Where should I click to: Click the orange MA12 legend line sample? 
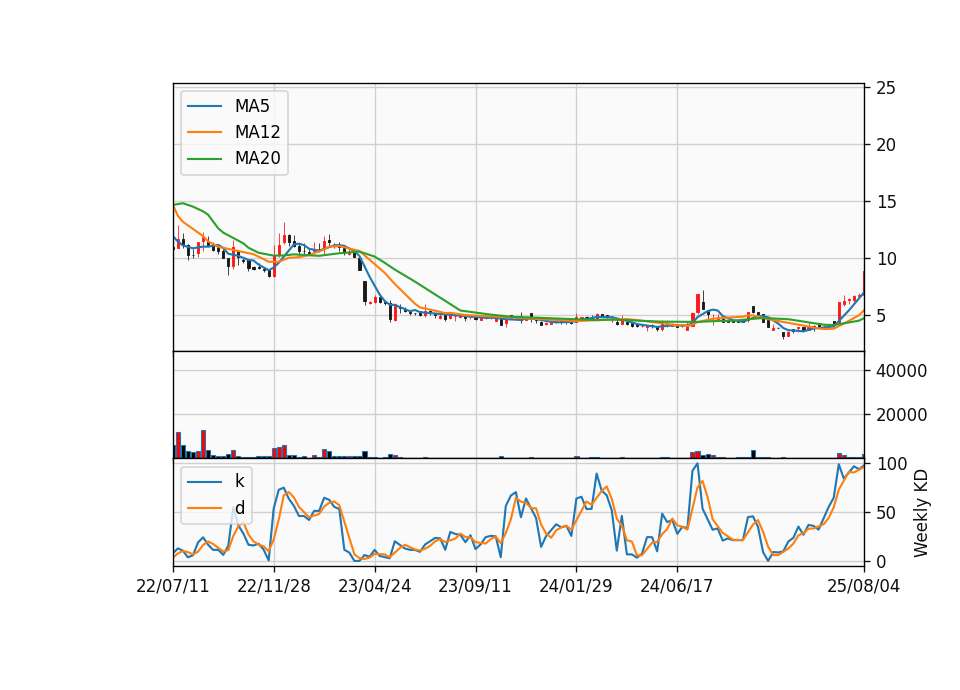pos(204,132)
